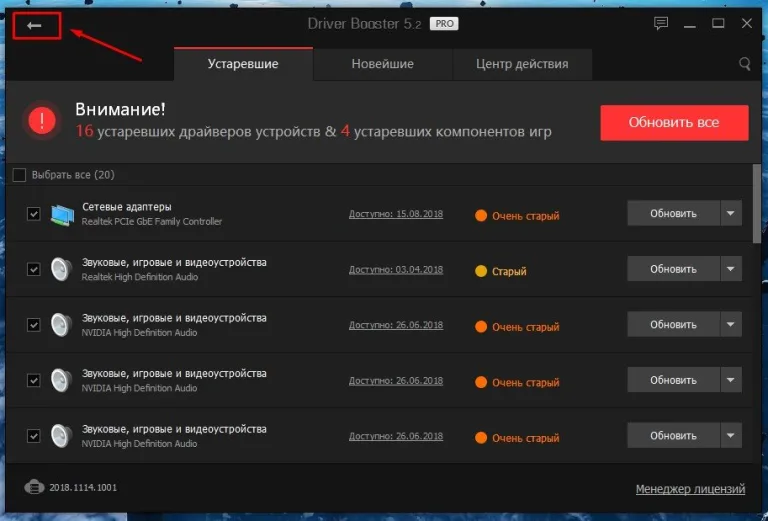Close the Driver Booster window
This screenshot has height=521, width=768.
(746, 23)
